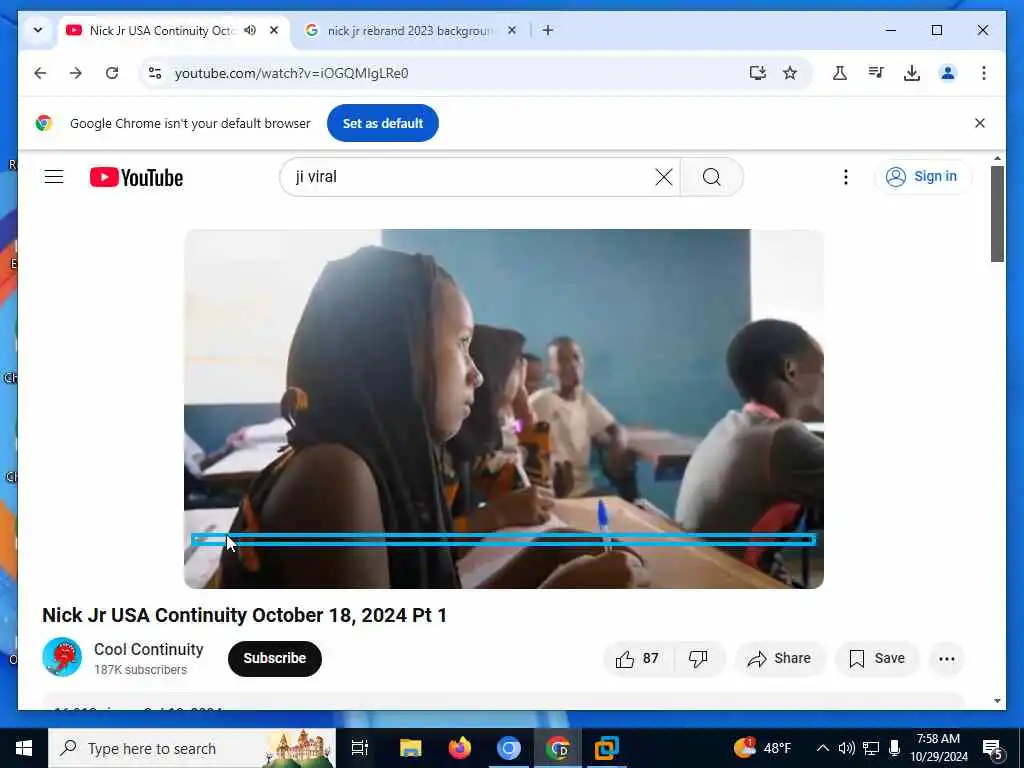Open File Explorer from taskbar
The image size is (1024, 768).
point(411,748)
